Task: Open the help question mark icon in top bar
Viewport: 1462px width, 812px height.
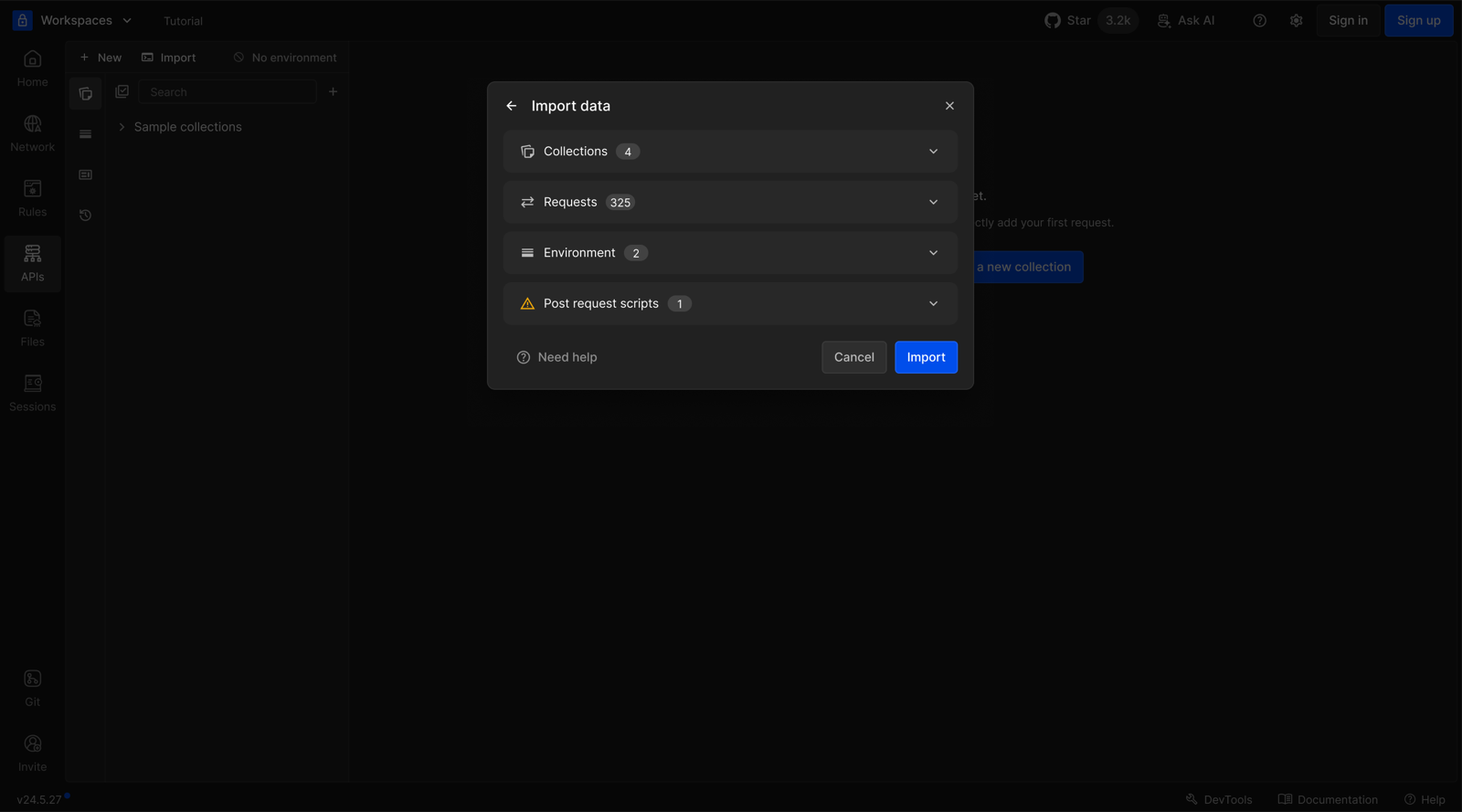Action: 1259,20
